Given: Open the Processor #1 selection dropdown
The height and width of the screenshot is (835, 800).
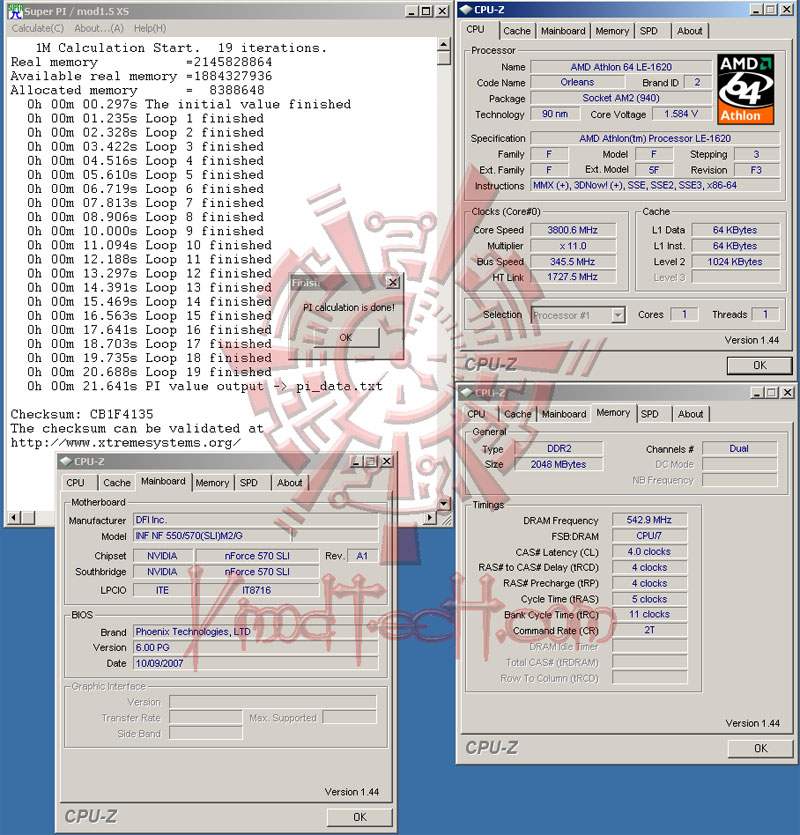Looking at the screenshot, I should tap(617, 315).
